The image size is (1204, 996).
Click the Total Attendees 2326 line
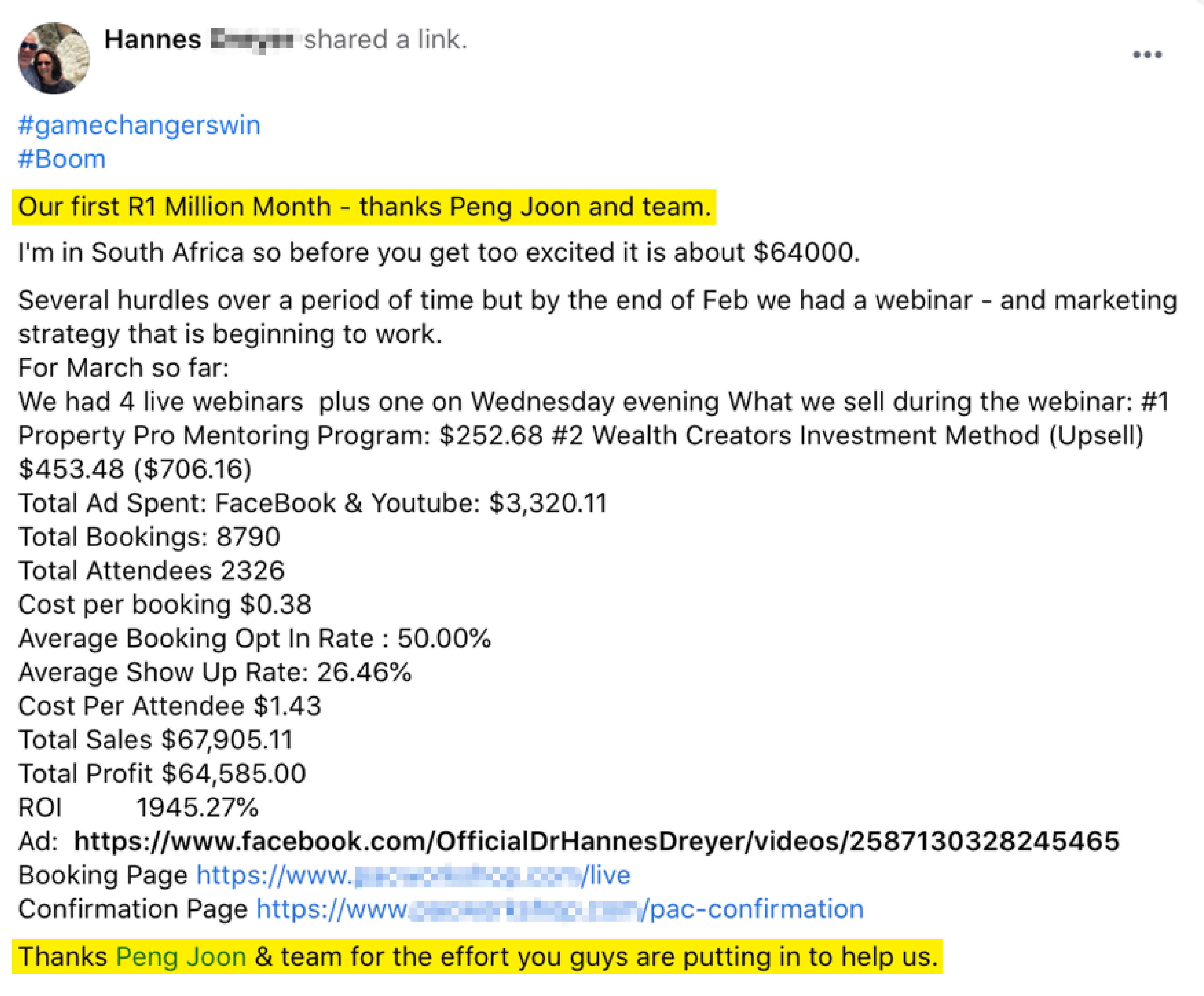pos(151,571)
